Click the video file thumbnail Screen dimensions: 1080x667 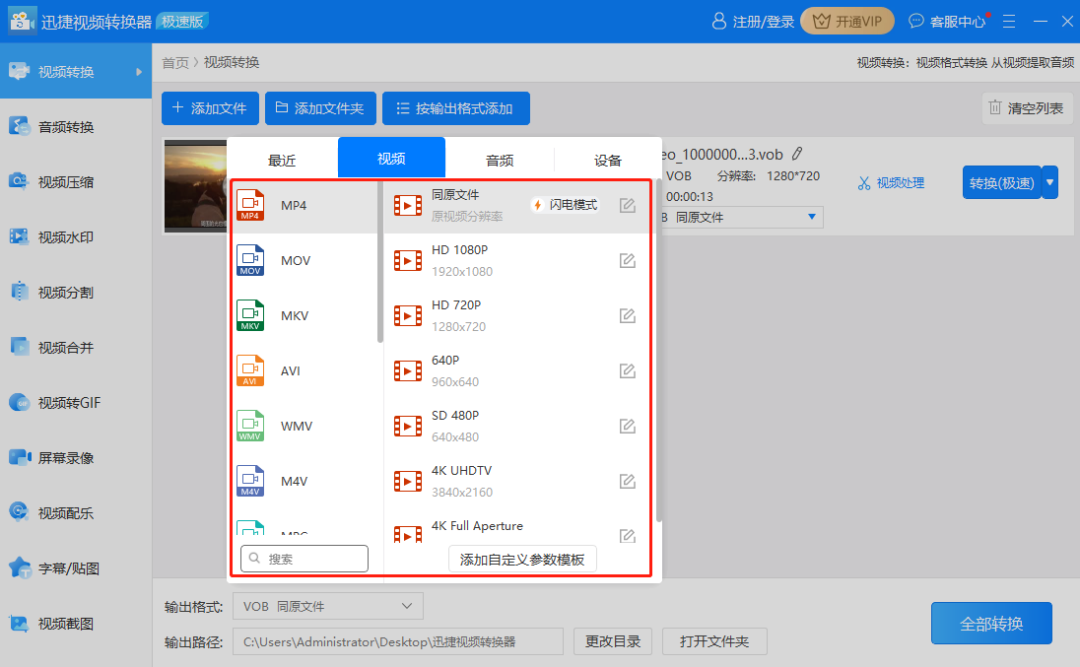tap(196, 186)
